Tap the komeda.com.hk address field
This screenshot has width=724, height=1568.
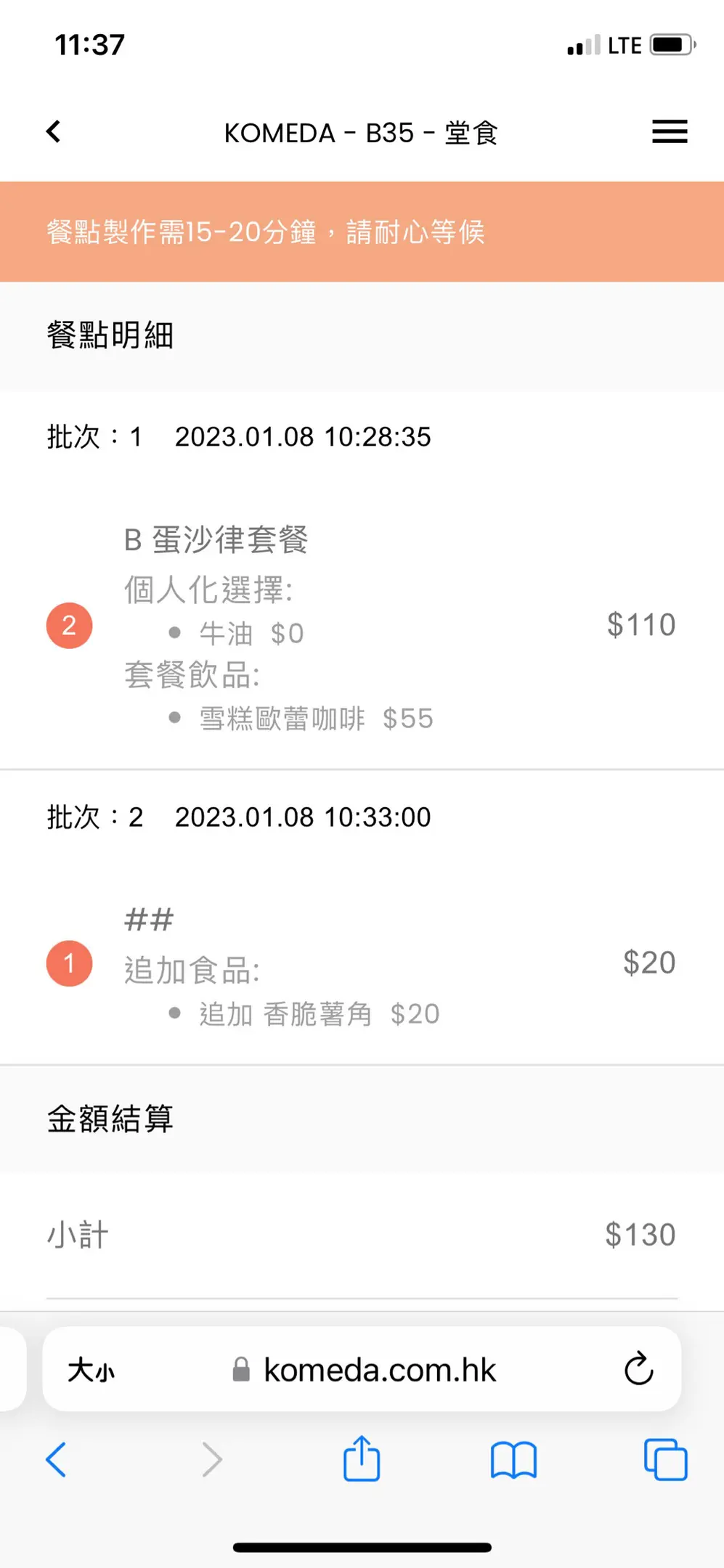379,1371
